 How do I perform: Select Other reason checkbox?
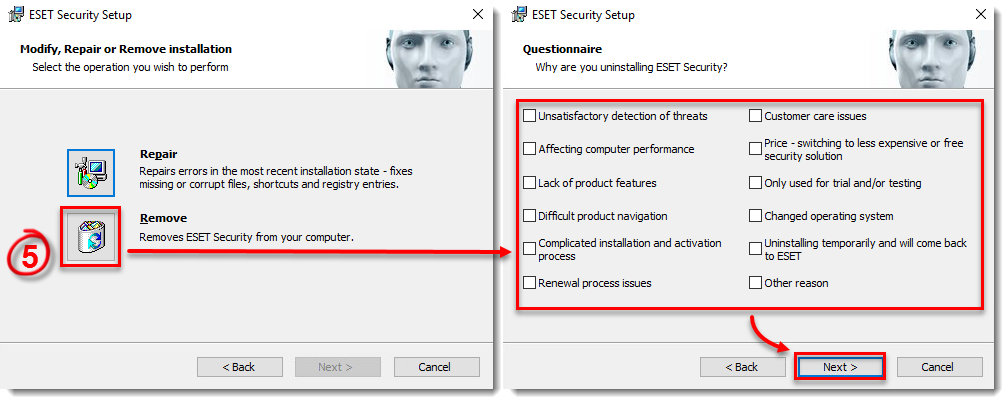pyautogui.click(x=755, y=282)
